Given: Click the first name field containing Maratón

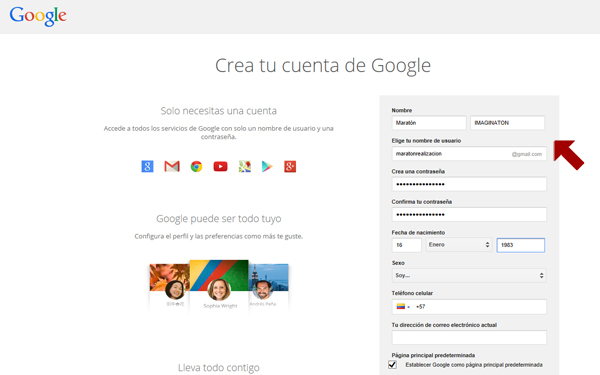Looking at the screenshot, I should pos(429,123).
